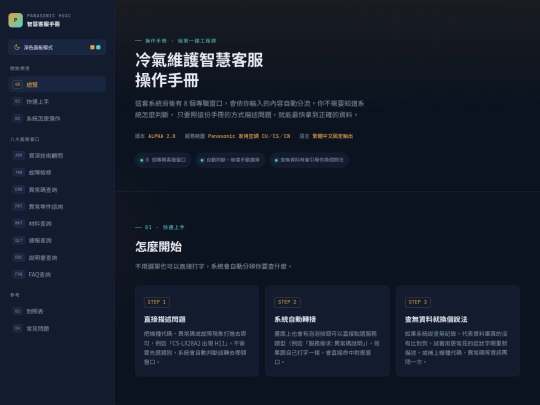The image size is (540, 405).
Task: Click the PRT badge icon
Action: (19, 206)
